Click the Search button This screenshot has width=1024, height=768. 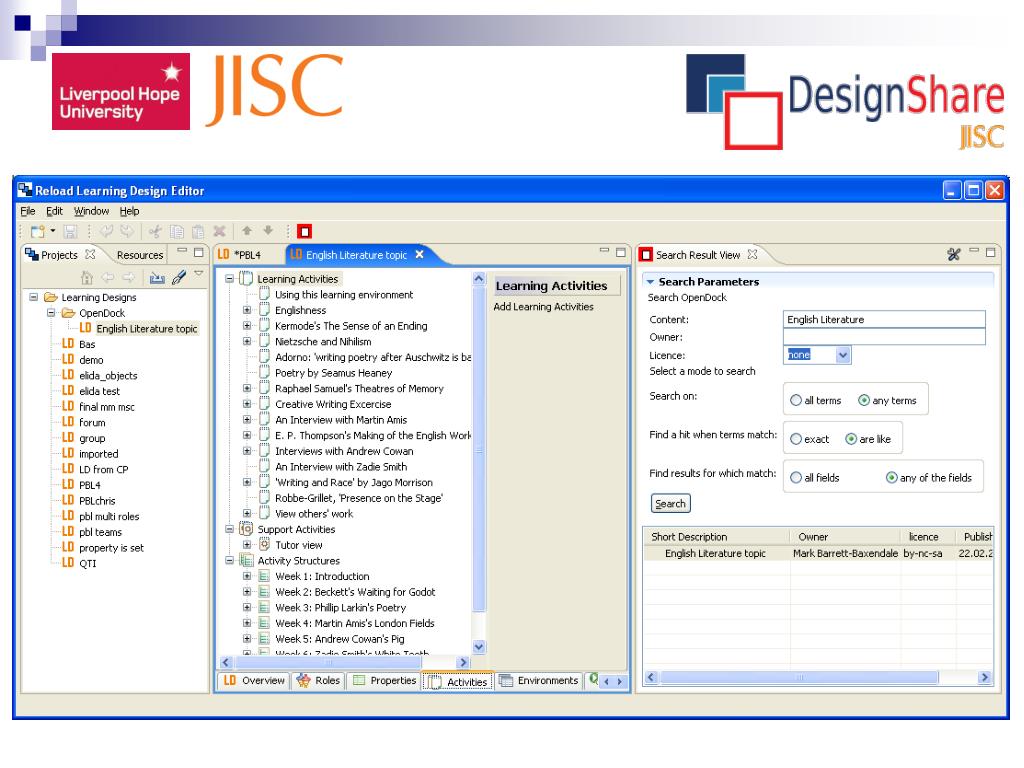pos(671,504)
